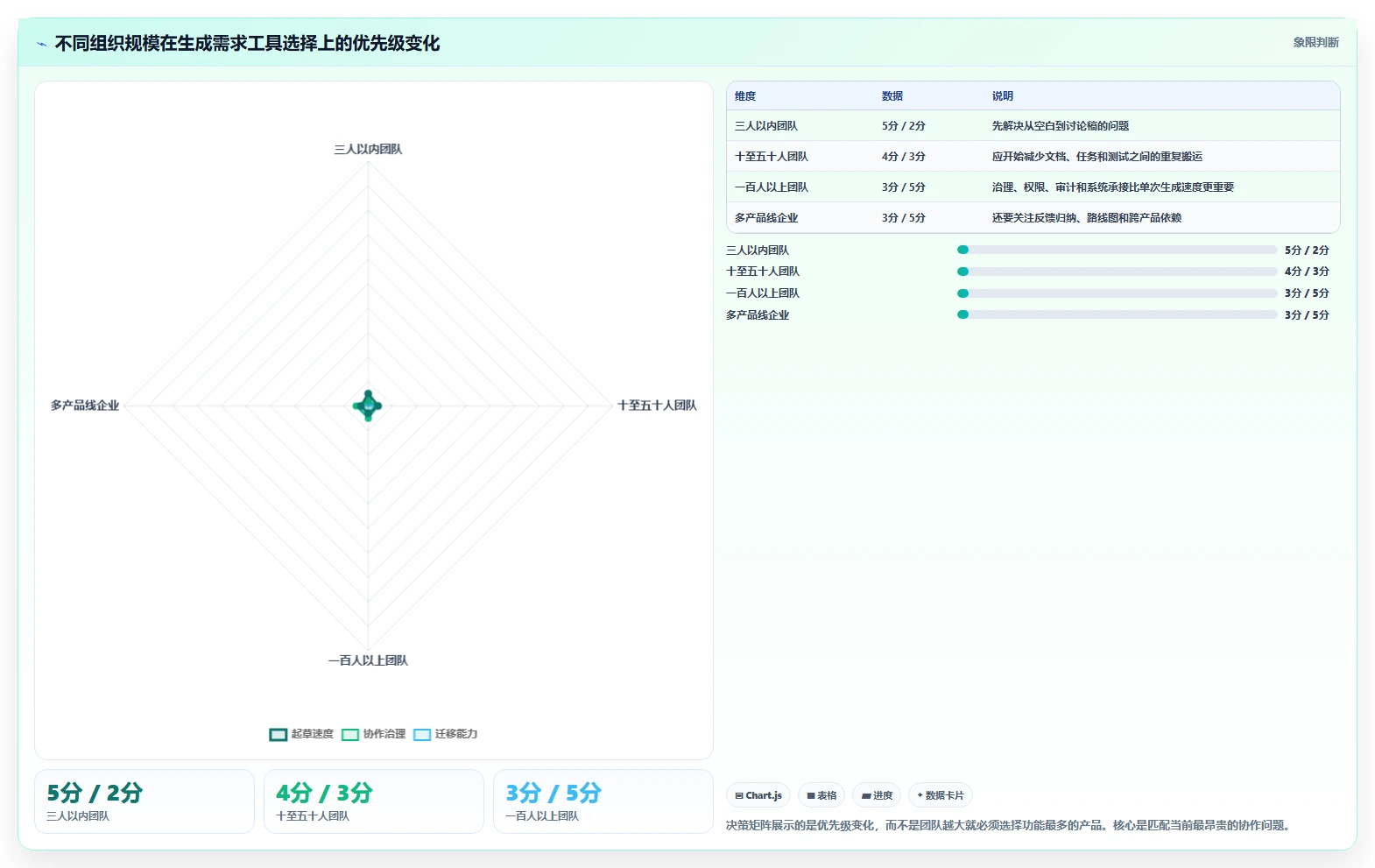Image resolution: width=1375 pixels, height=868 pixels.
Task: Click the radar data polygon at center
Action: 368,406
